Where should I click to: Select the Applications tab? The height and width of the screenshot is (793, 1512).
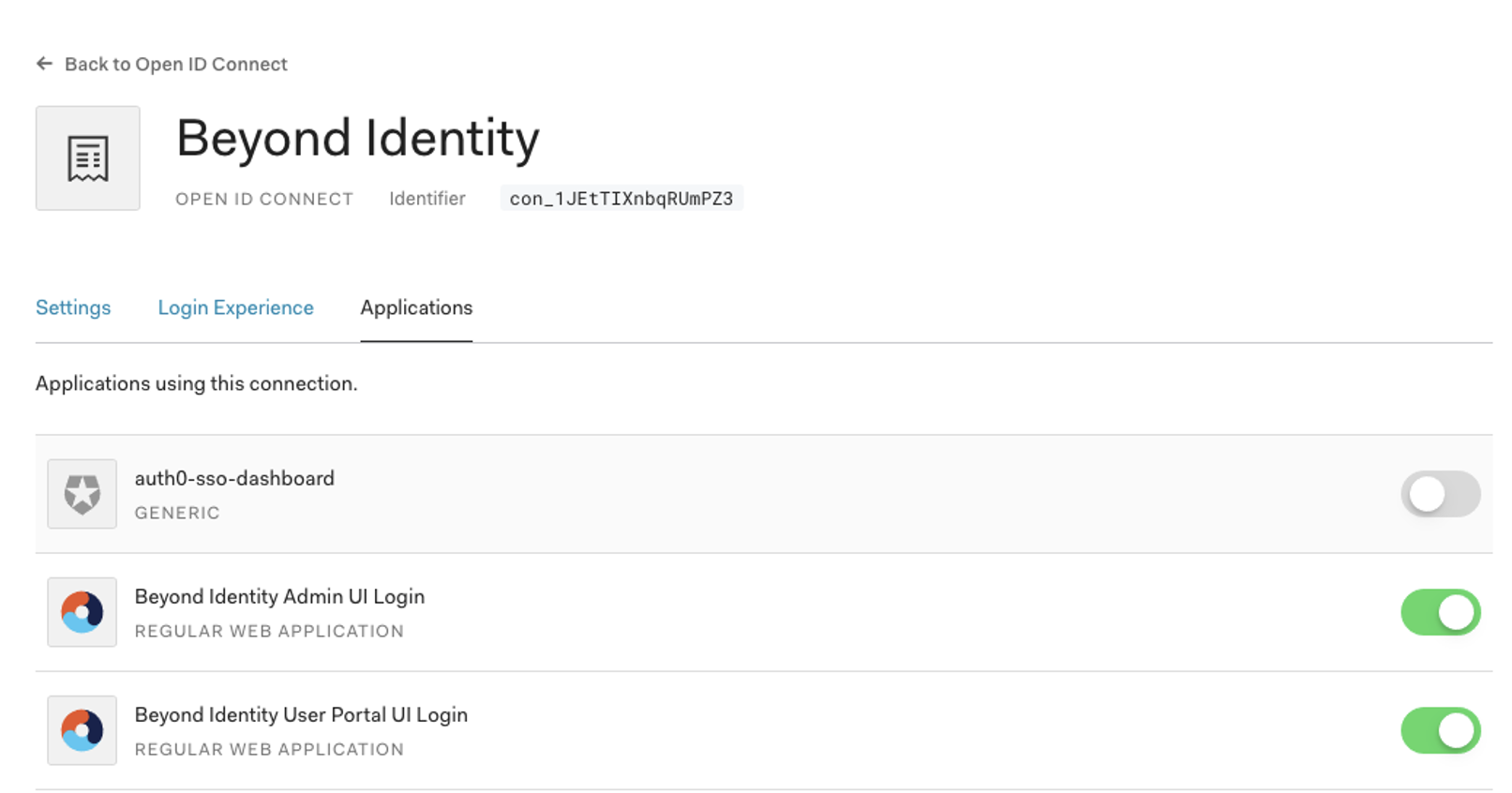pos(416,307)
